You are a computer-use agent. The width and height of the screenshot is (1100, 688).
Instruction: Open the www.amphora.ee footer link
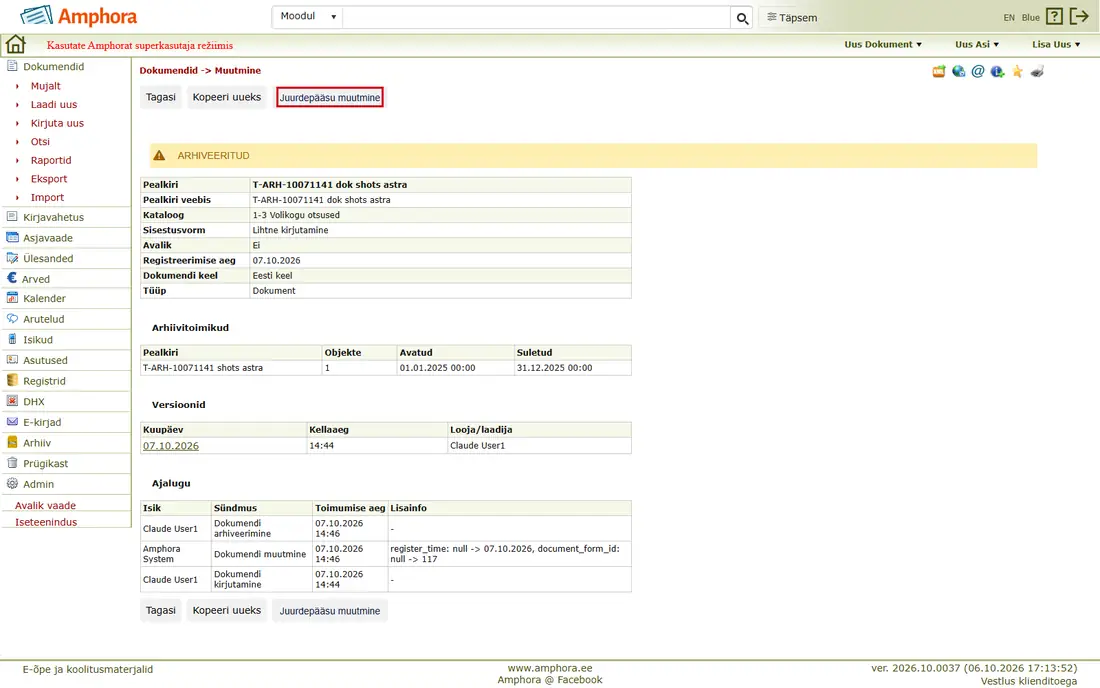pos(550,668)
